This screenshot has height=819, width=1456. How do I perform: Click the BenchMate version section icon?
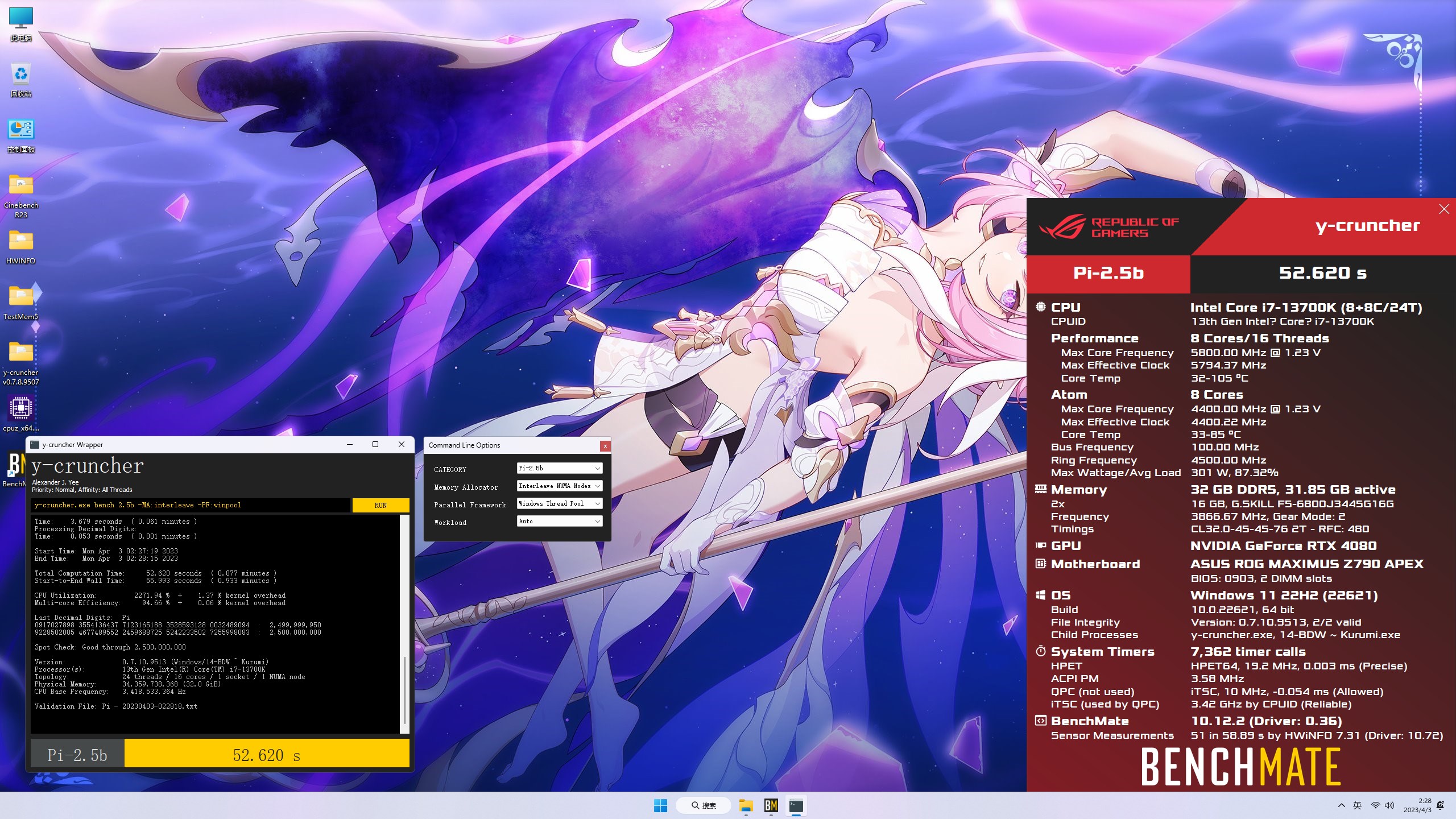(x=1040, y=721)
